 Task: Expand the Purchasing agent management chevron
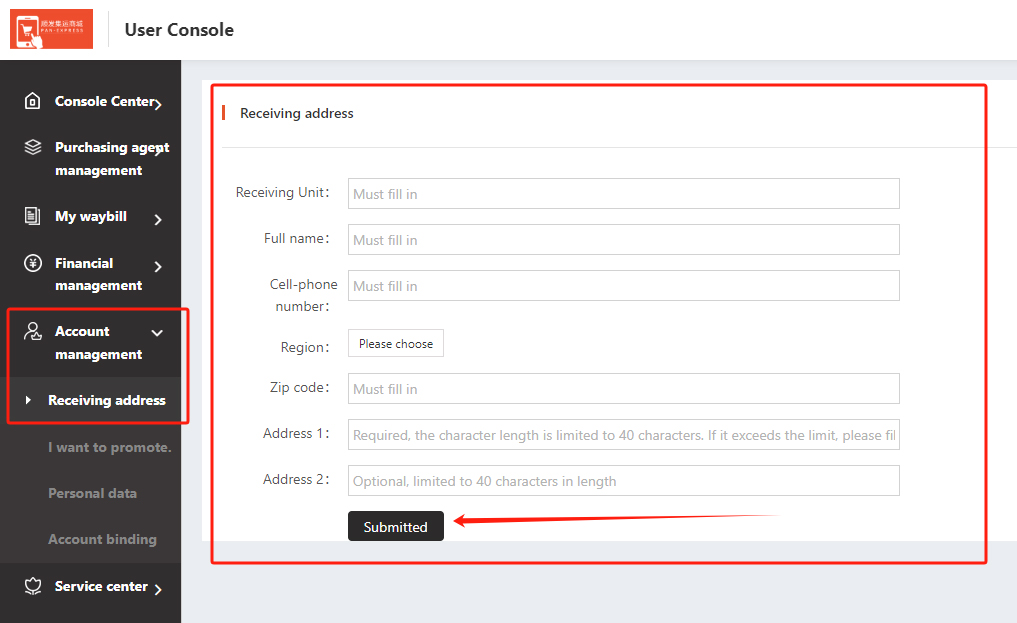(158, 150)
